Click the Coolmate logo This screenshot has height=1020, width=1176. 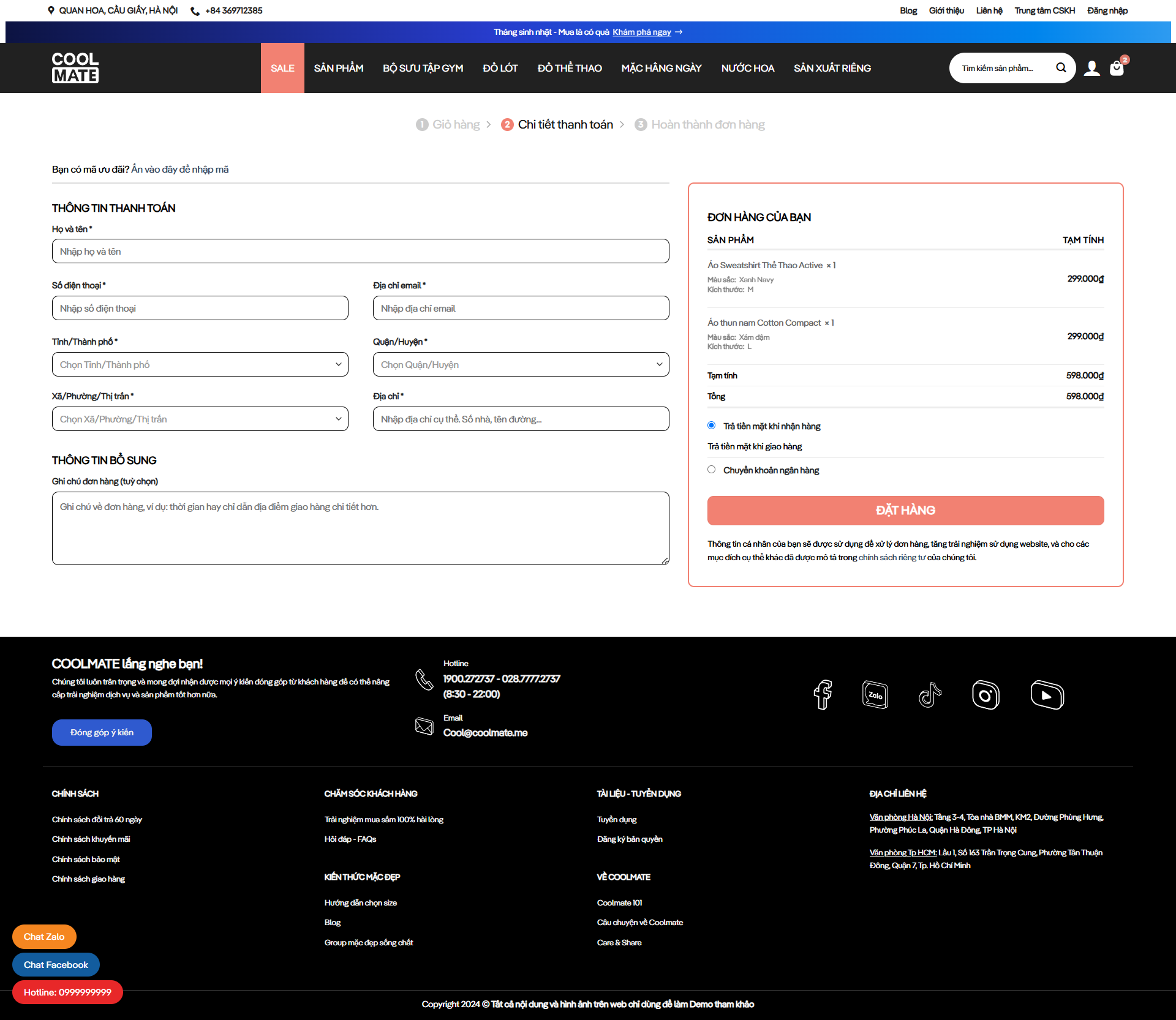pos(75,67)
